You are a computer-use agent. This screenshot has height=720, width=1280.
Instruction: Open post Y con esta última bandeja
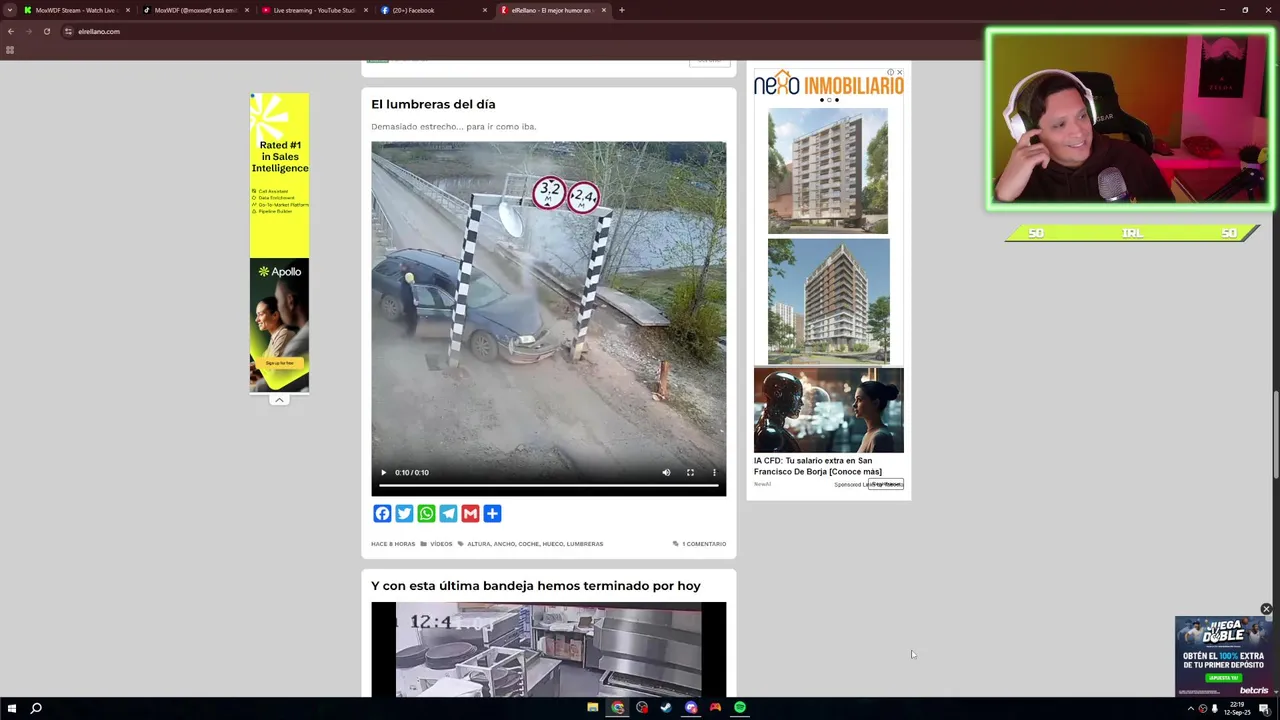[536, 586]
